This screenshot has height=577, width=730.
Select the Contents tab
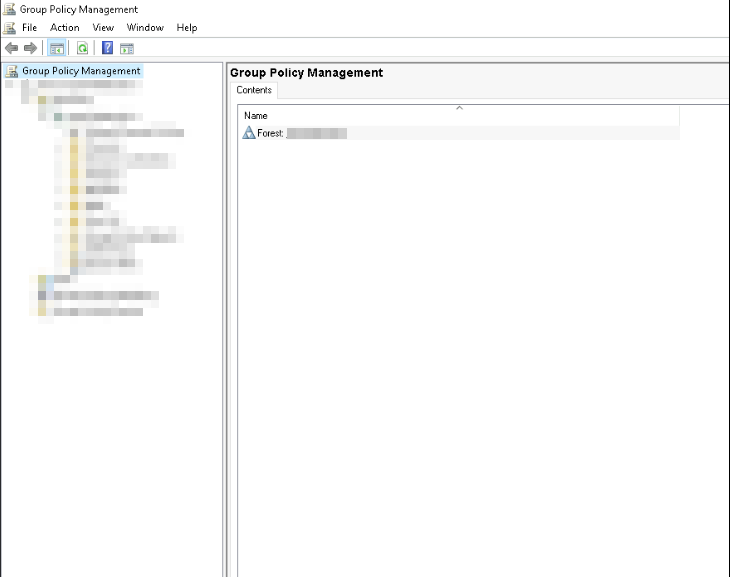click(254, 90)
